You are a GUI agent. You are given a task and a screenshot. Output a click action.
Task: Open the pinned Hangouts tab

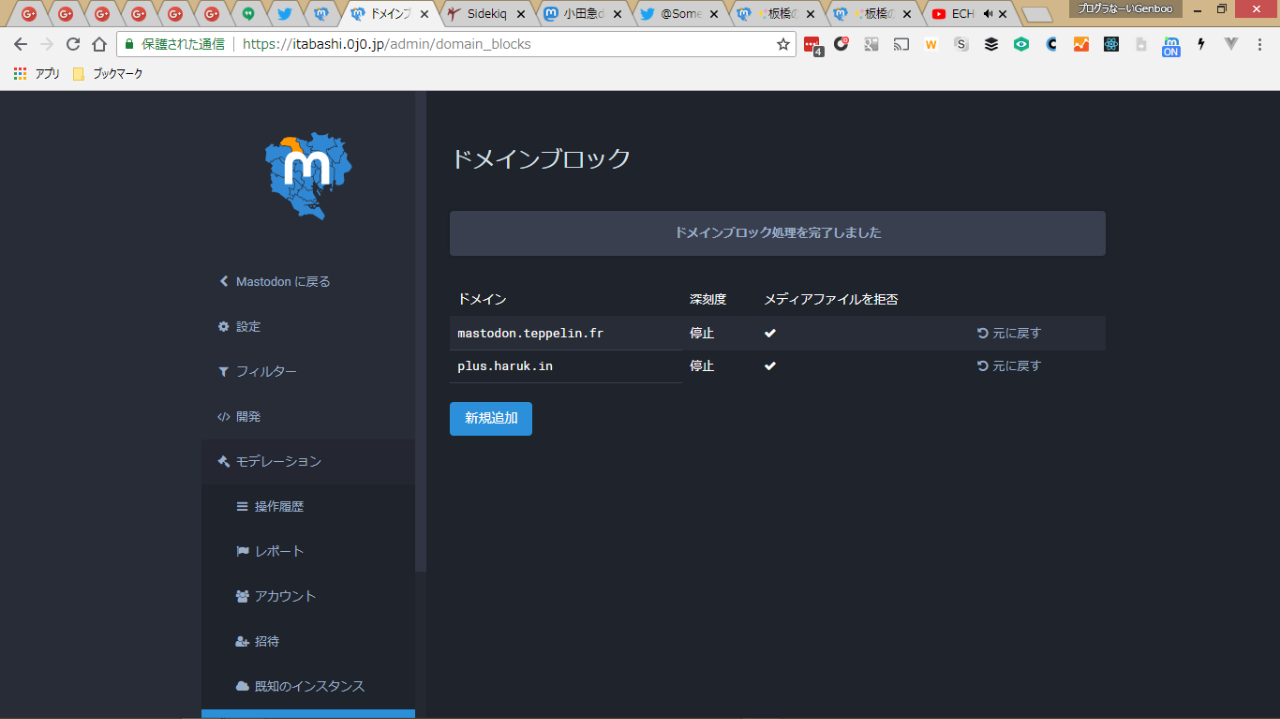[248, 14]
